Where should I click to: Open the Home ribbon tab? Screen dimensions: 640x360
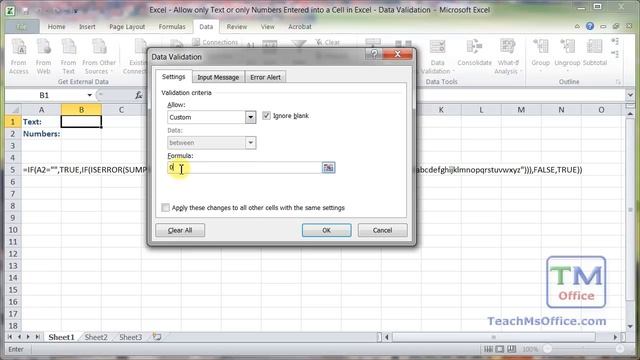coord(56,27)
